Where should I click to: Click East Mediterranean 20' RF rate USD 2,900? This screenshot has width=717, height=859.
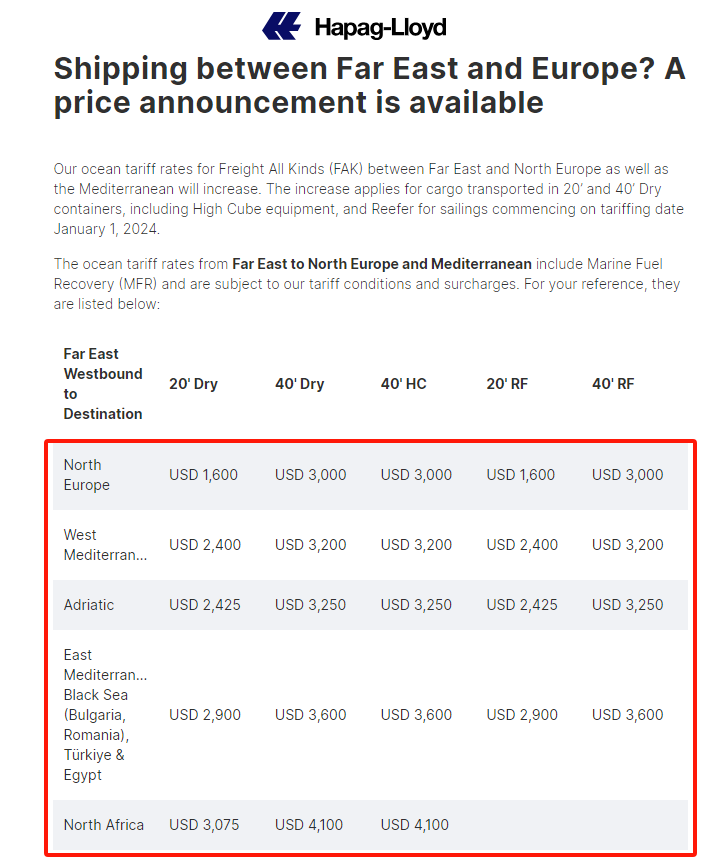pos(522,715)
